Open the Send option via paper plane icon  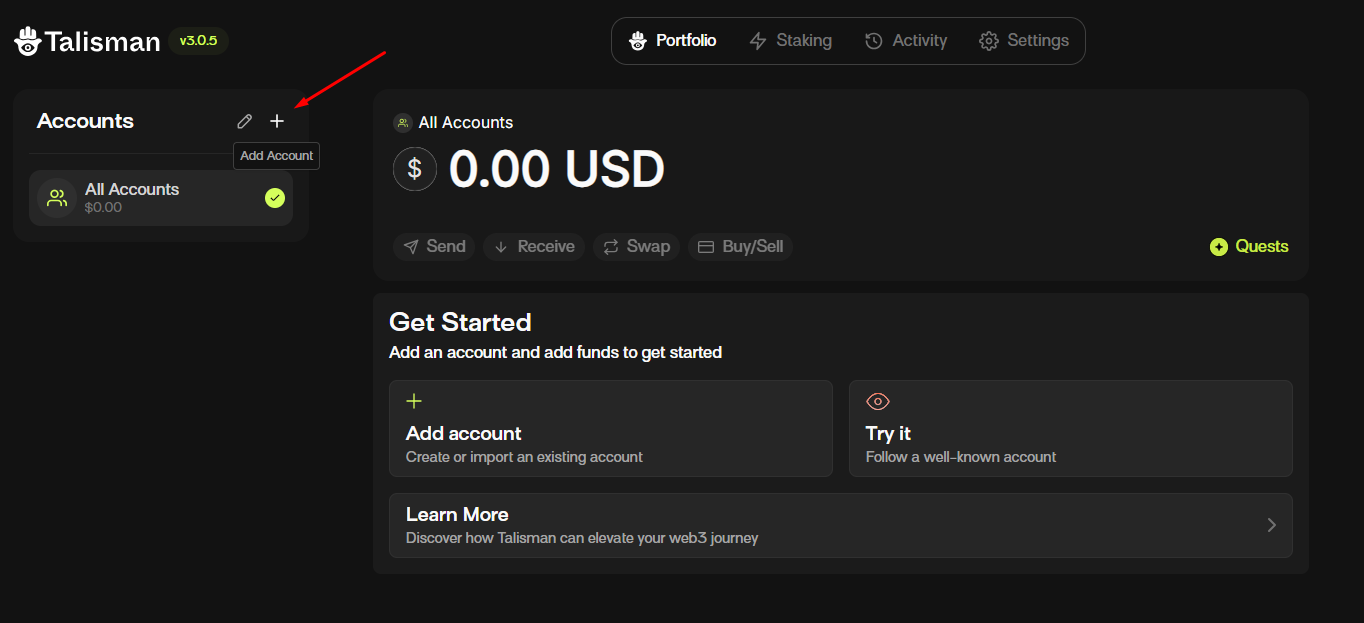click(x=412, y=246)
